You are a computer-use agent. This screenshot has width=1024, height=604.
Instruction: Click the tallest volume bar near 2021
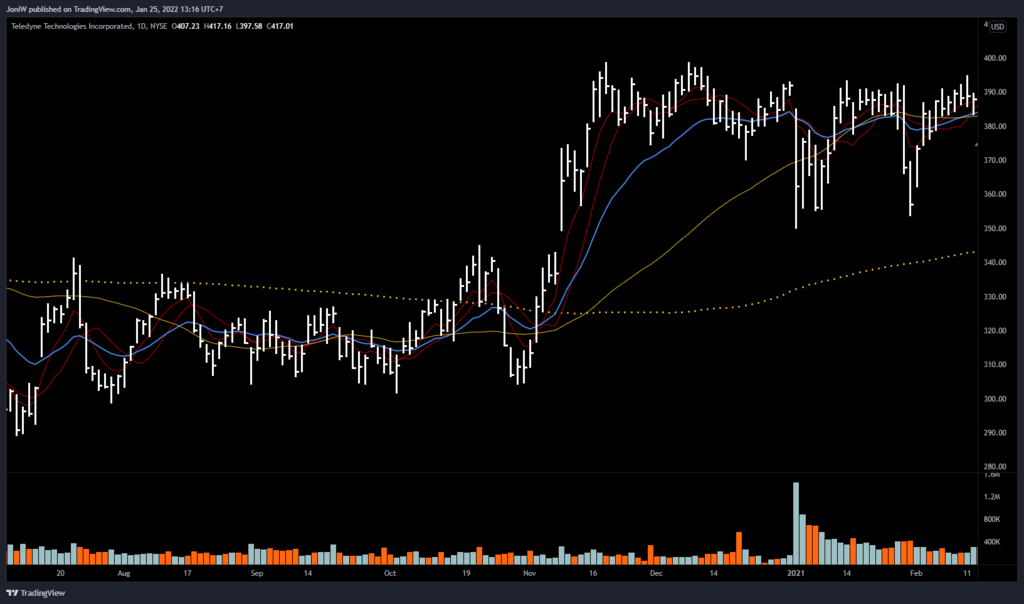[796, 522]
